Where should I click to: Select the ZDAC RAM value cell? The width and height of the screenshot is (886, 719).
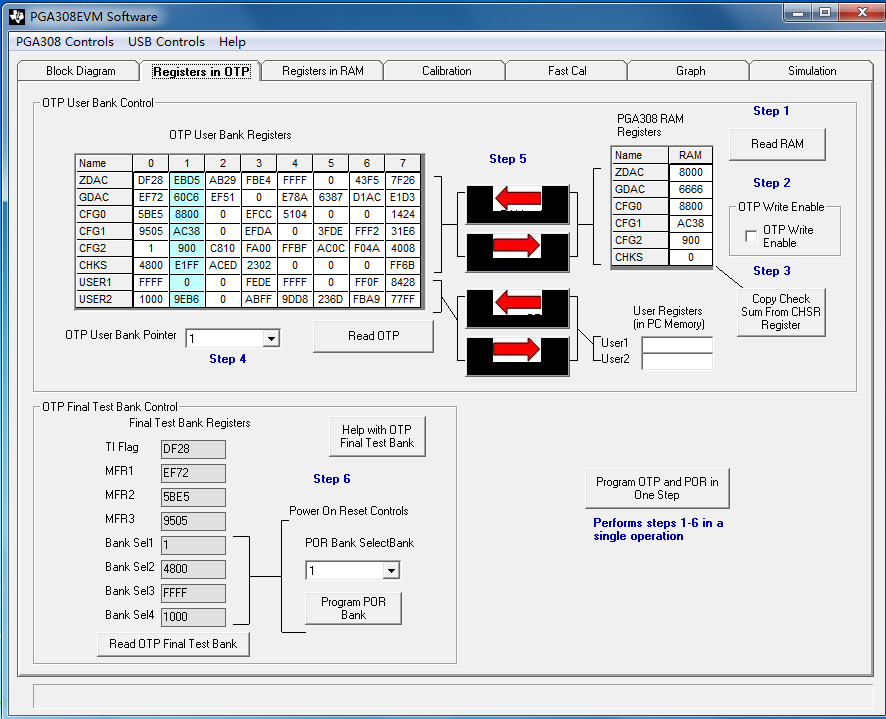690,173
